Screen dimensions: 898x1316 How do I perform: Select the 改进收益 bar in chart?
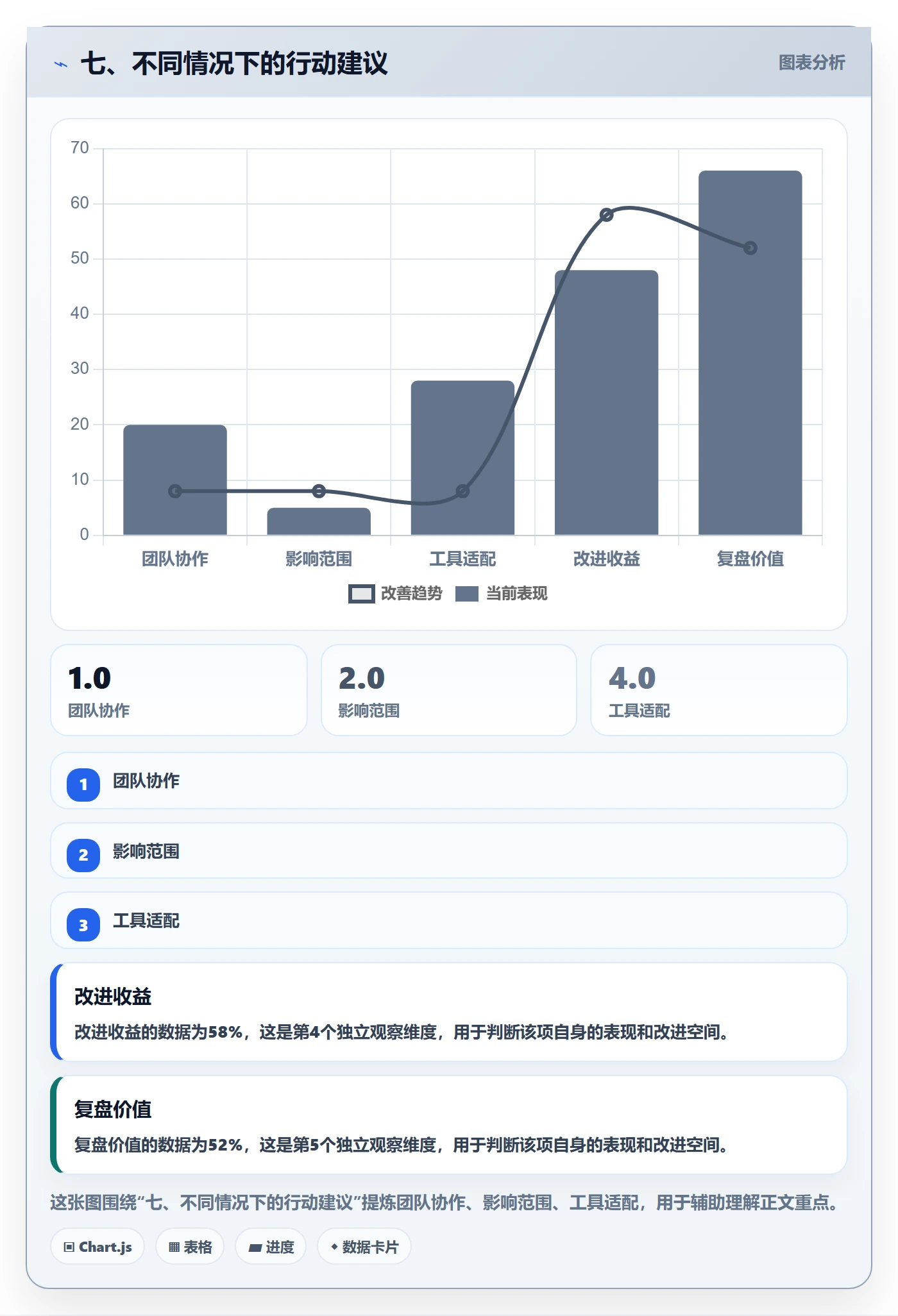coord(606,403)
